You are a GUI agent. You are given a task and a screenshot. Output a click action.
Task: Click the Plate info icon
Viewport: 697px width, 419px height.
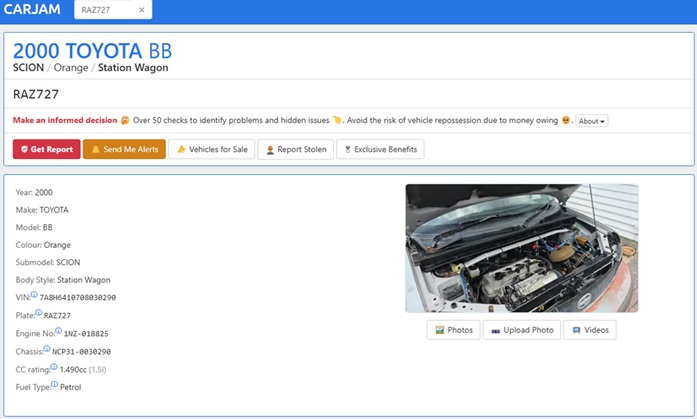39,312
